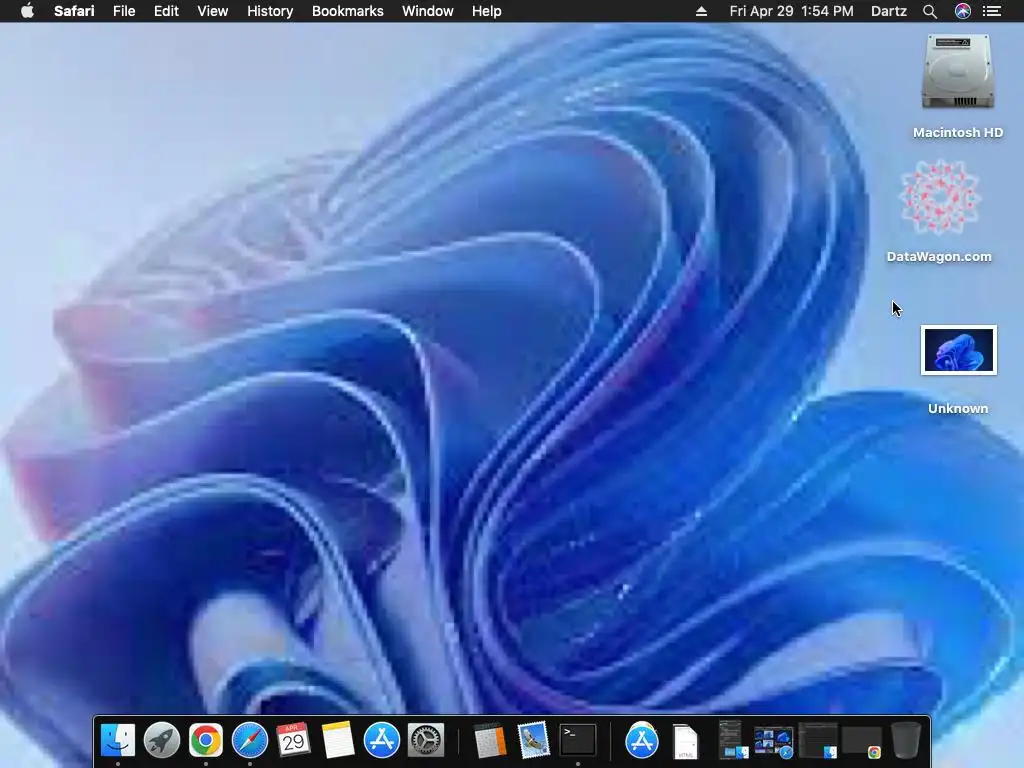
Task: Open the Terminal app in Dock
Action: [x=578, y=740]
